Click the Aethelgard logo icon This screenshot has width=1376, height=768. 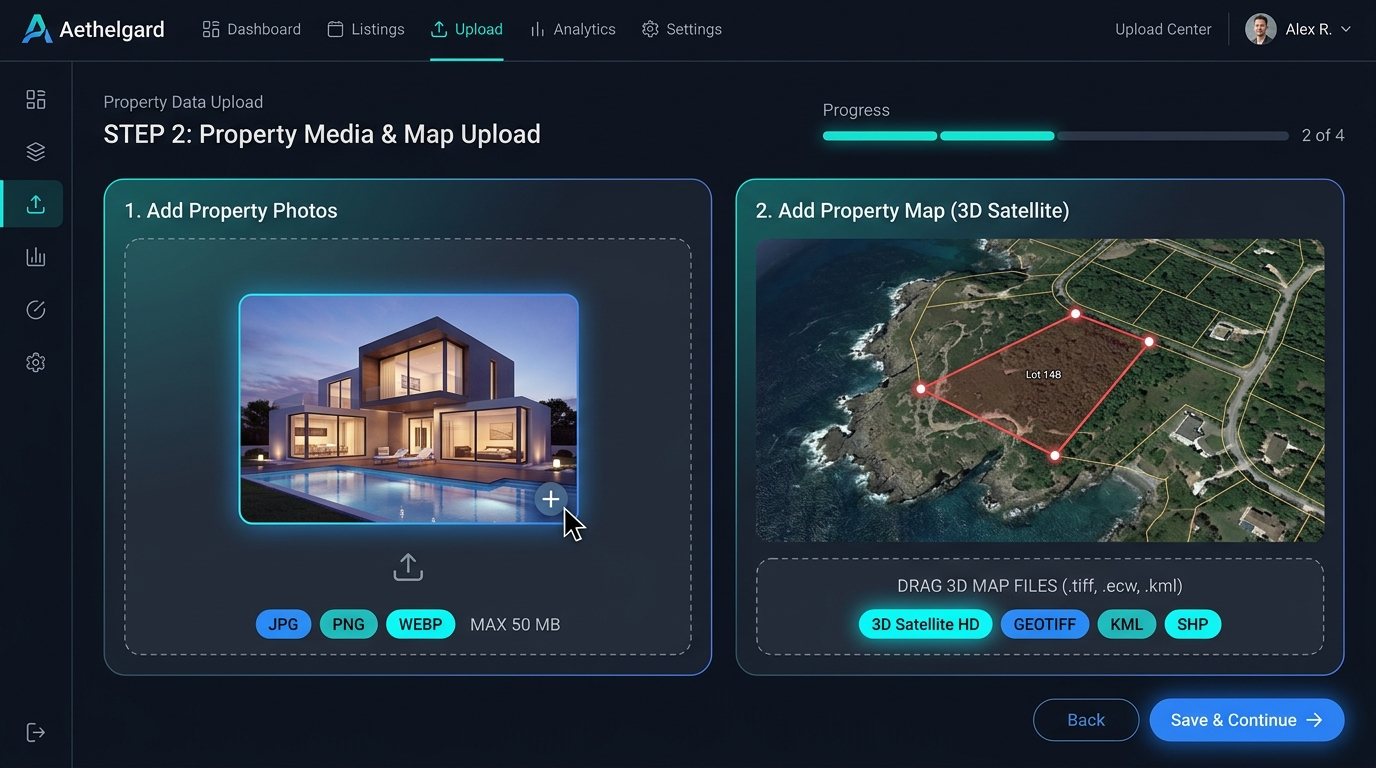37,29
